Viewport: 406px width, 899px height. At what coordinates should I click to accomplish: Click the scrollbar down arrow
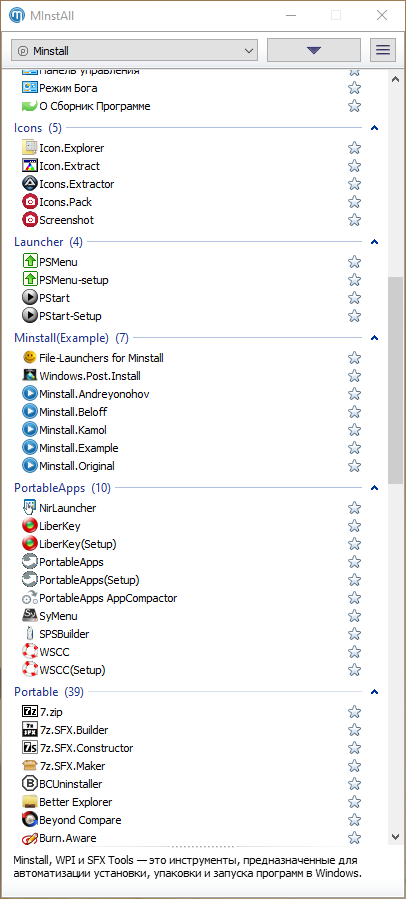click(x=395, y=837)
